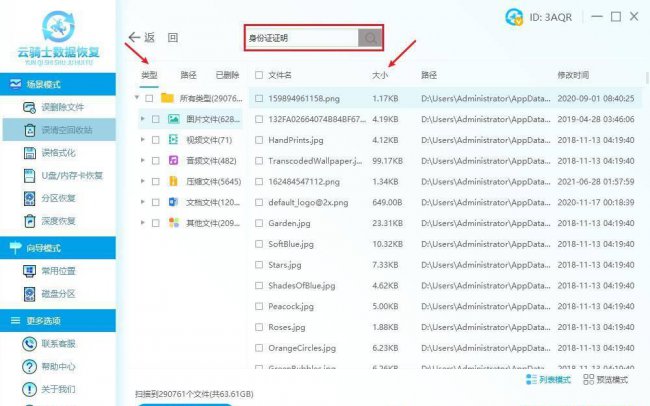Check the box for 159894961158.png
The image size is (650, 406).
(x=259, y=99)
